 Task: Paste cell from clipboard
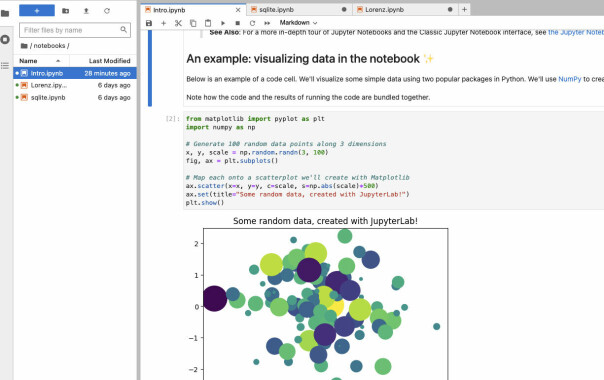click(208, 23)
